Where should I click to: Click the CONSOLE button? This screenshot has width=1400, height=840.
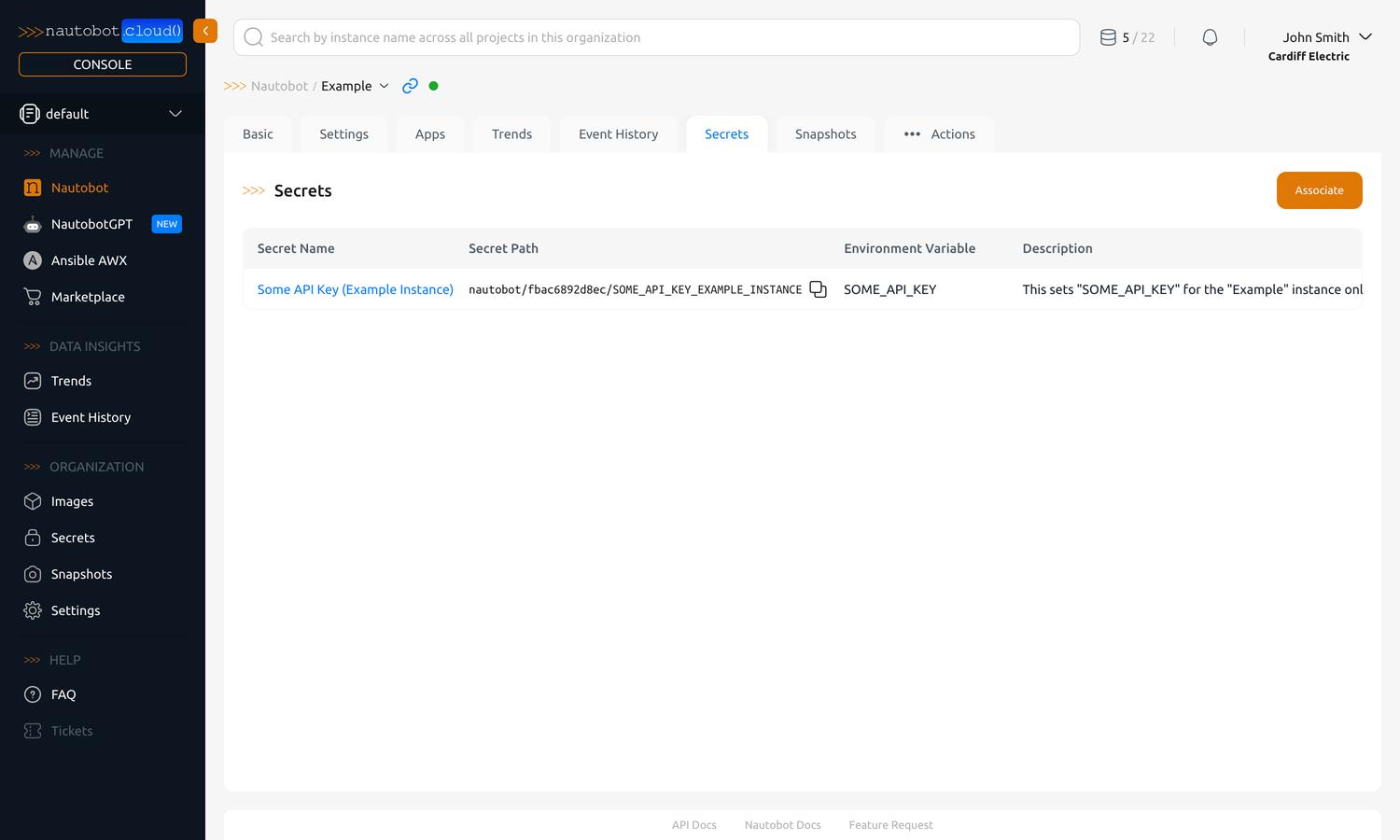[x=103, y=64]
